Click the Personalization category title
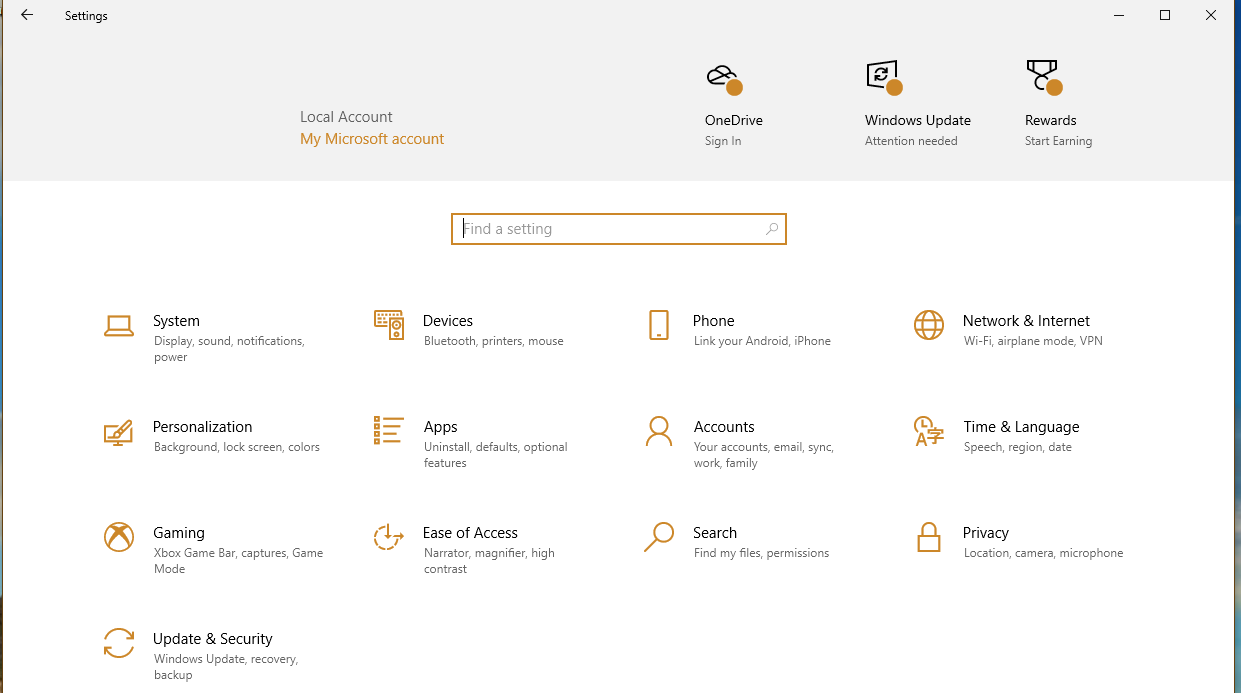This screenshot has width=1241, height=693. [202, 427]
